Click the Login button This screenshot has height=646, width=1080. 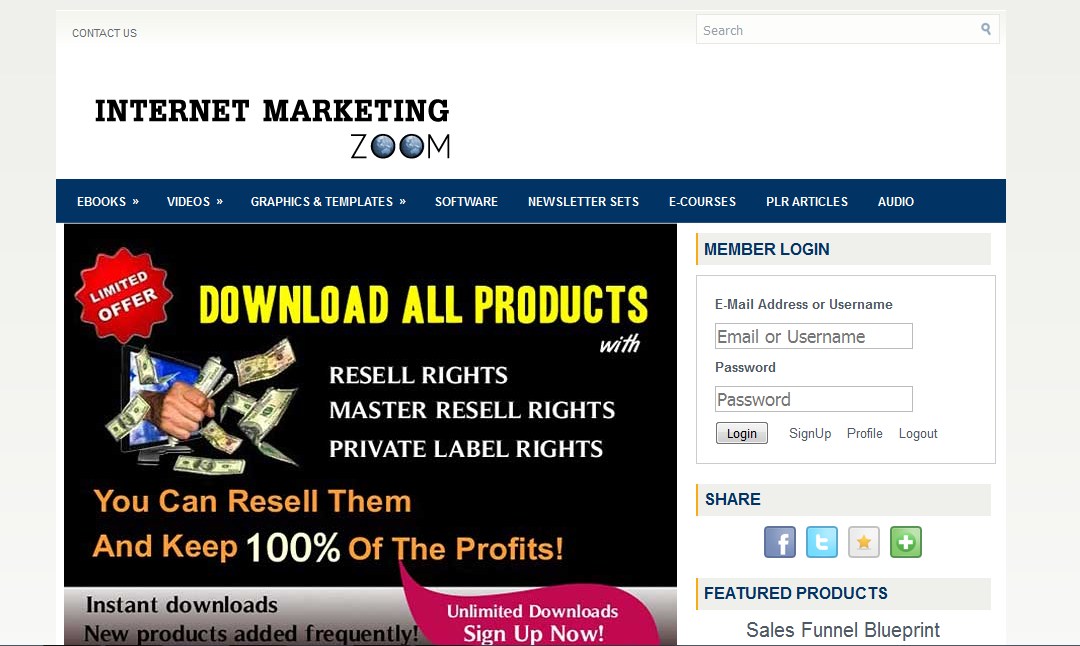pos(742,433)
